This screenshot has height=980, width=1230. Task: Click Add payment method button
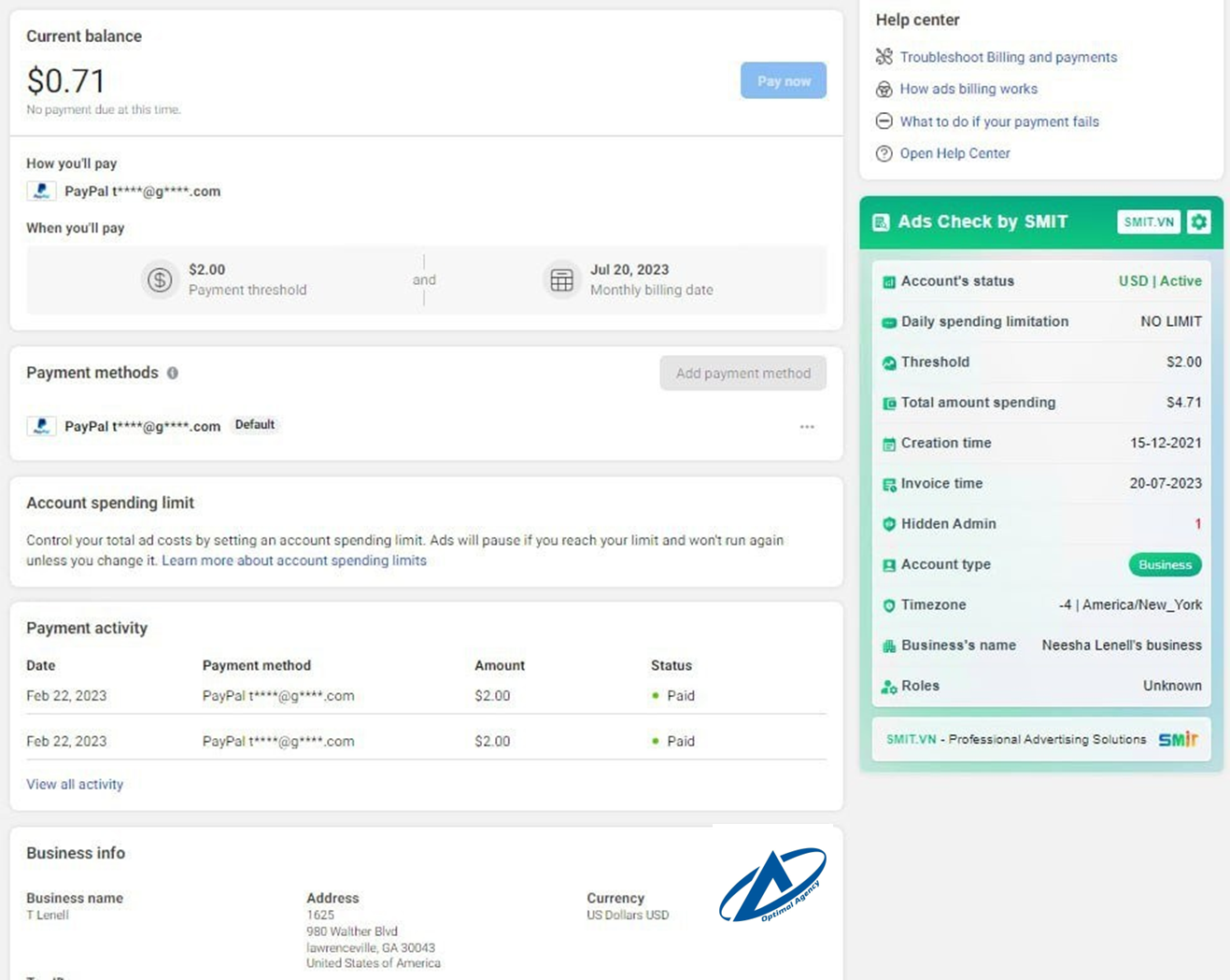[742, 373]
